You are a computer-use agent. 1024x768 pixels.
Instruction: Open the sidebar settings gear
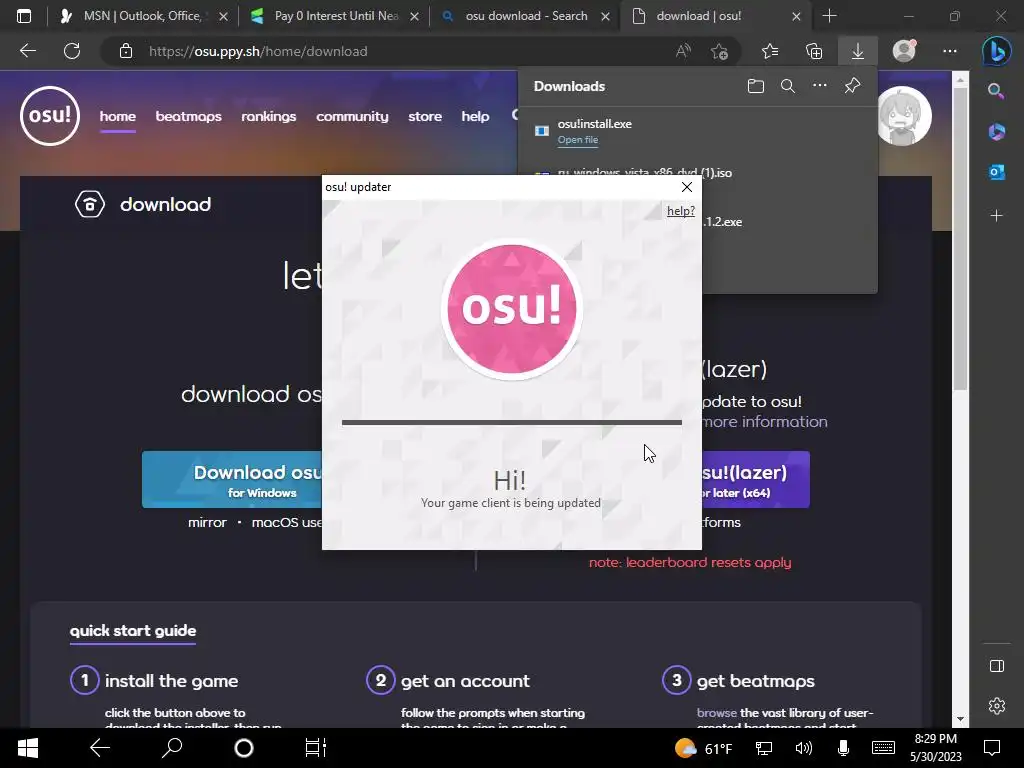(997, 706)
